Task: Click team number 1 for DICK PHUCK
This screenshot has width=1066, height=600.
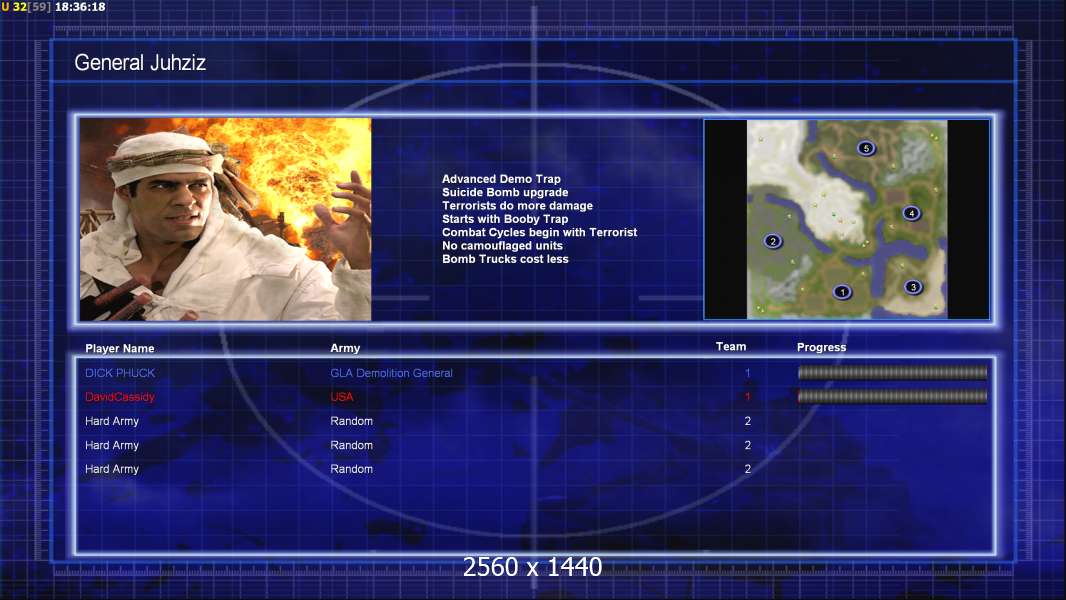Action: point(747,373)
